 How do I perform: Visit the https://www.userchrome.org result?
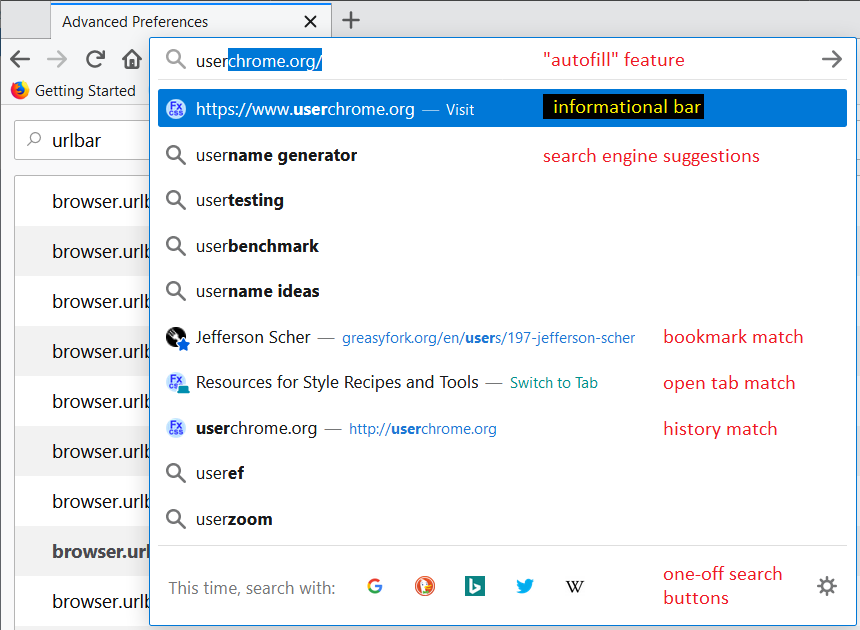(x=502, y=108)
